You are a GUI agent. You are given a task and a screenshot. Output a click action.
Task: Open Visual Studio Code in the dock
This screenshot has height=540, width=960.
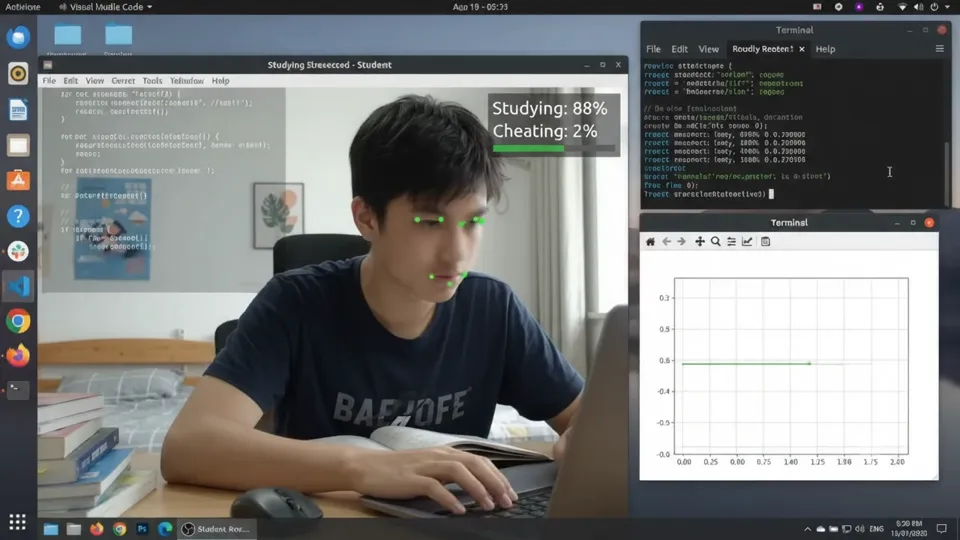pos(18,287)
